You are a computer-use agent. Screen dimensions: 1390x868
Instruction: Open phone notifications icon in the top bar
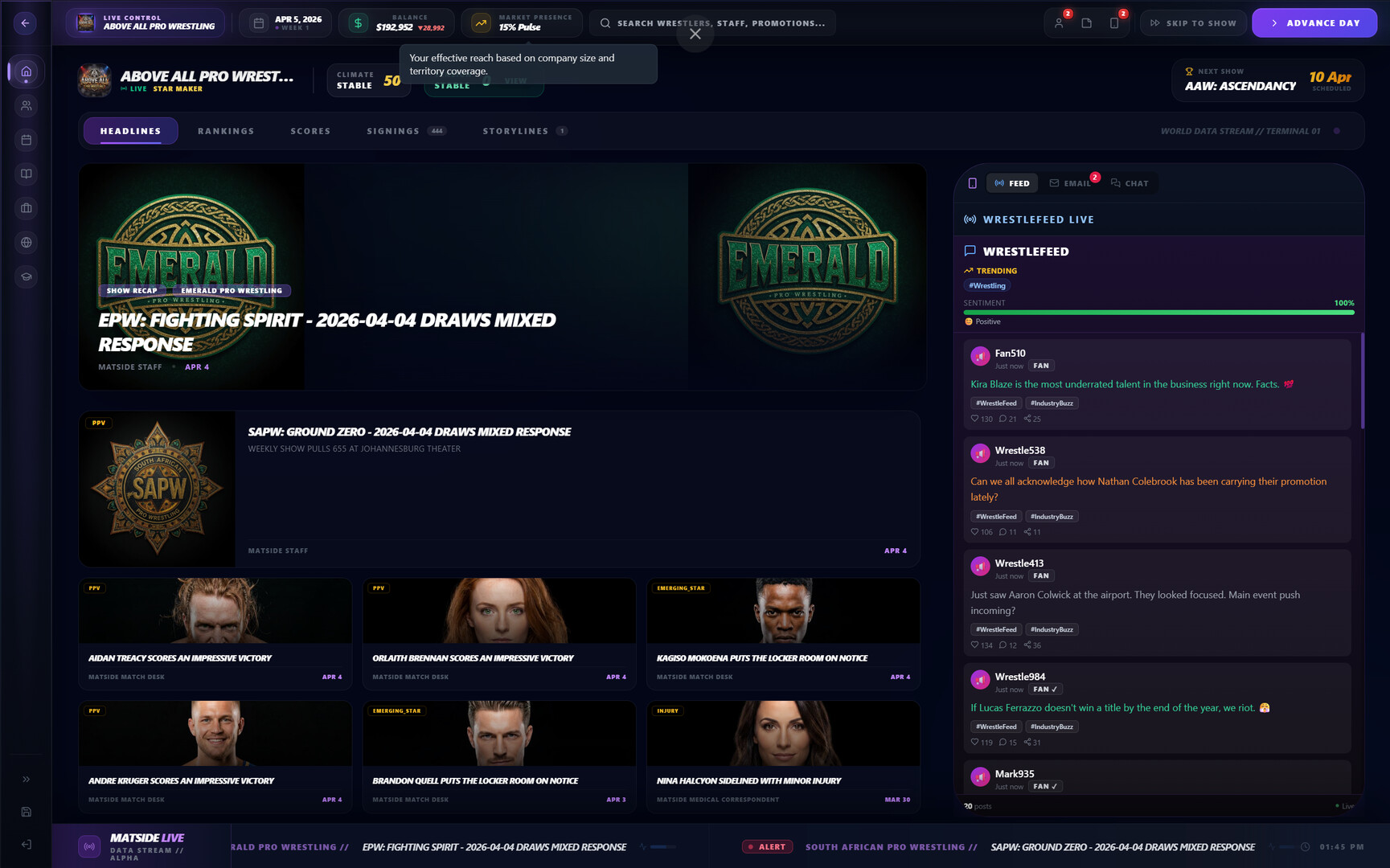(1114, 23)
